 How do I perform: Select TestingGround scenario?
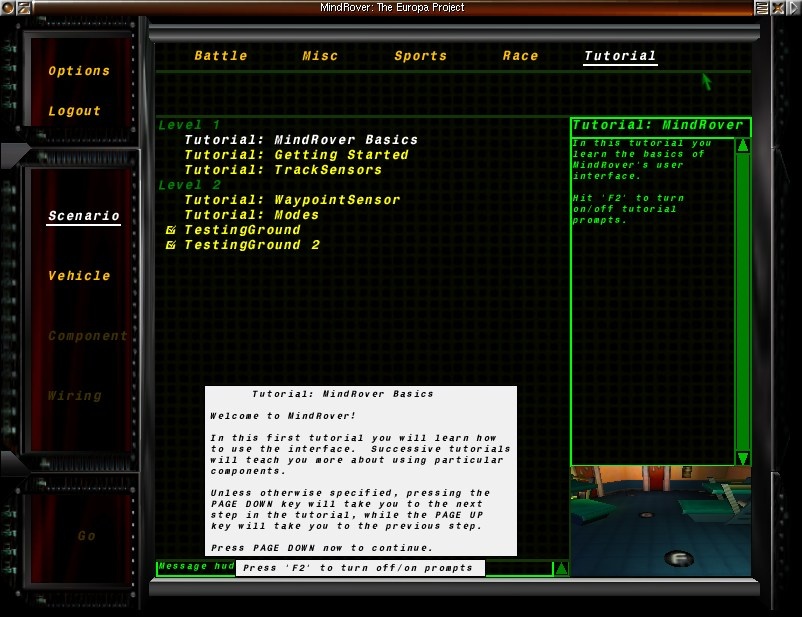point(242,230)
